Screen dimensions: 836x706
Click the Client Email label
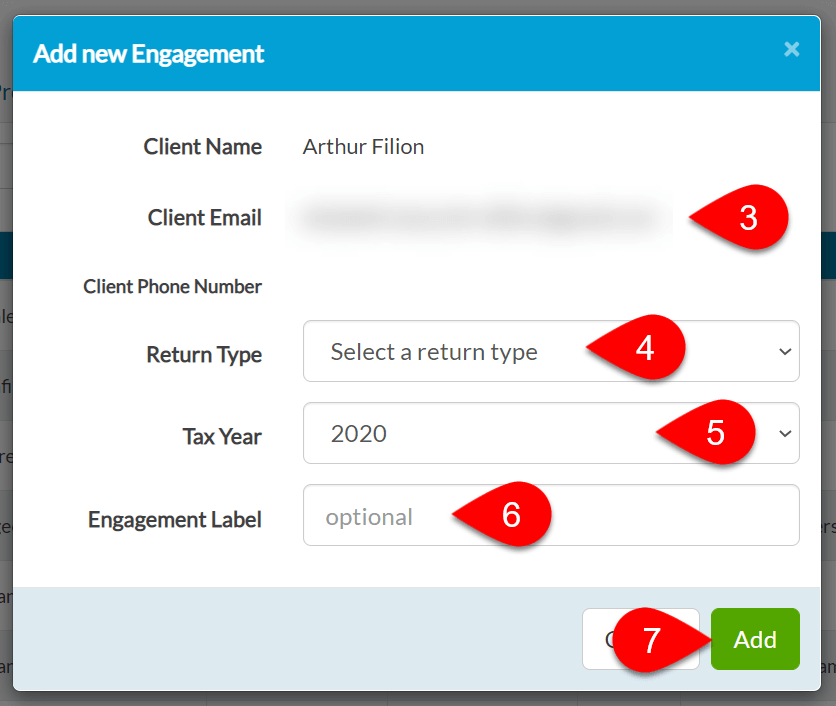pyautogui.click(x=205, y=218)
